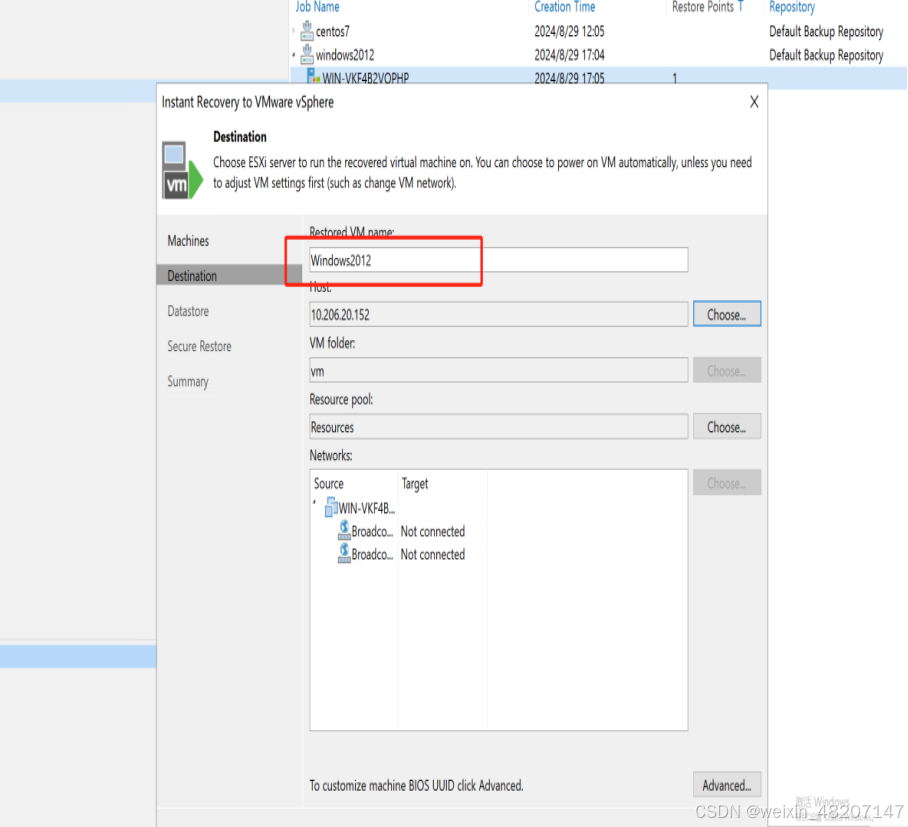The image size is (908, 827).
Task: Click restore points value 1
Action: tap(675, 78)
